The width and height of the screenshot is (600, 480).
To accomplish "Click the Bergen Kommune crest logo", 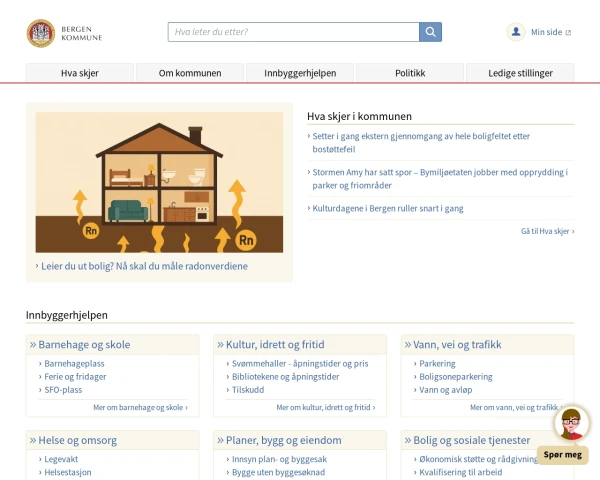I will point(41,33).
